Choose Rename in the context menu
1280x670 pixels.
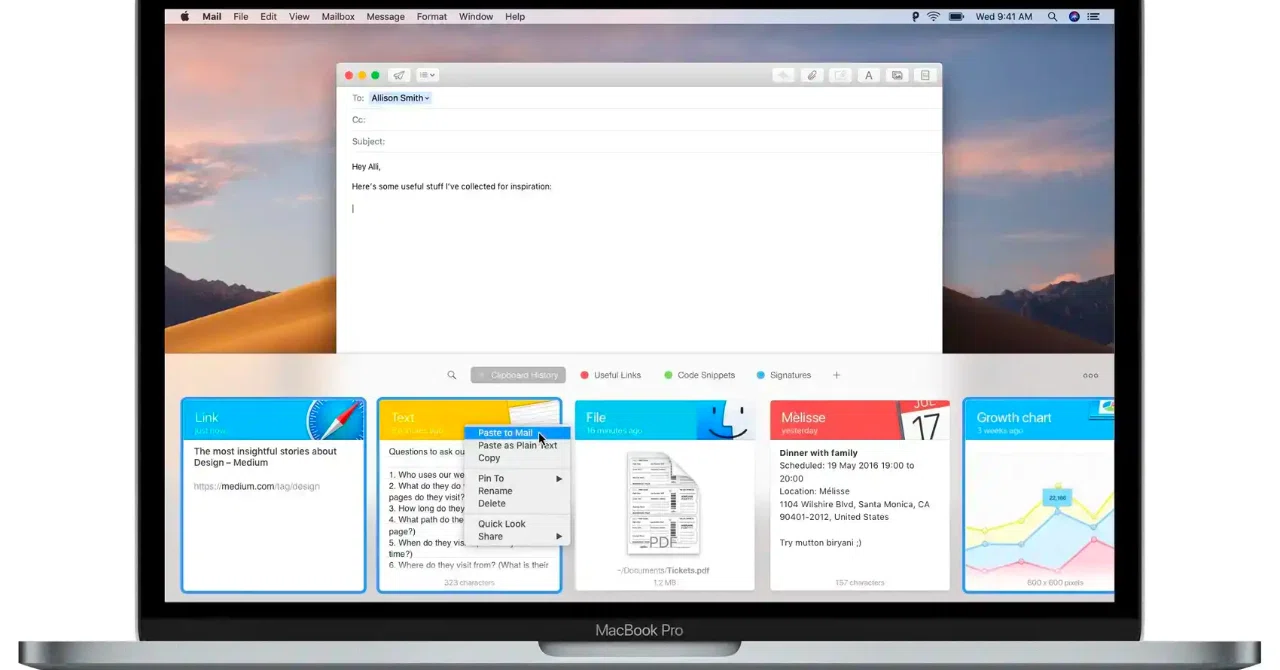click(x=517, y=491)
